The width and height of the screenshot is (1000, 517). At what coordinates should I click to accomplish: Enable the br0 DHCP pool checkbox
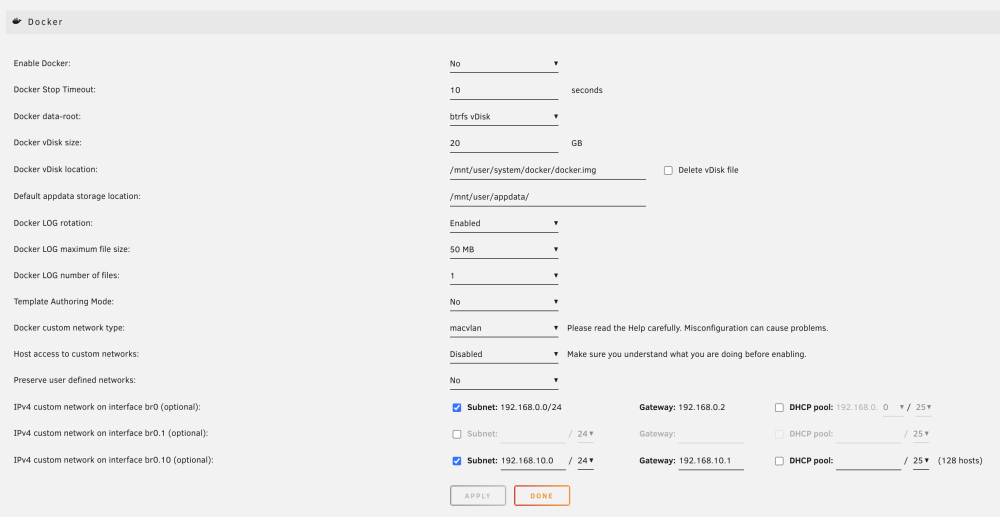[779, 407]
